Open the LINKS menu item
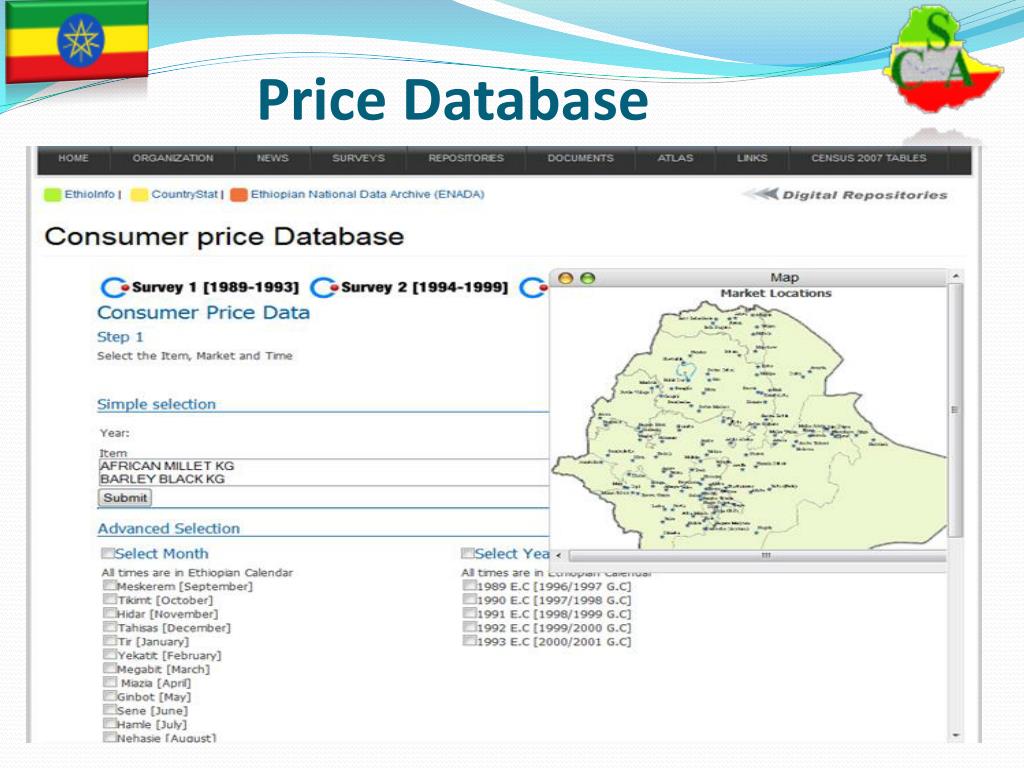Screen dimensions: 1024x768 (x=752, y=158)
